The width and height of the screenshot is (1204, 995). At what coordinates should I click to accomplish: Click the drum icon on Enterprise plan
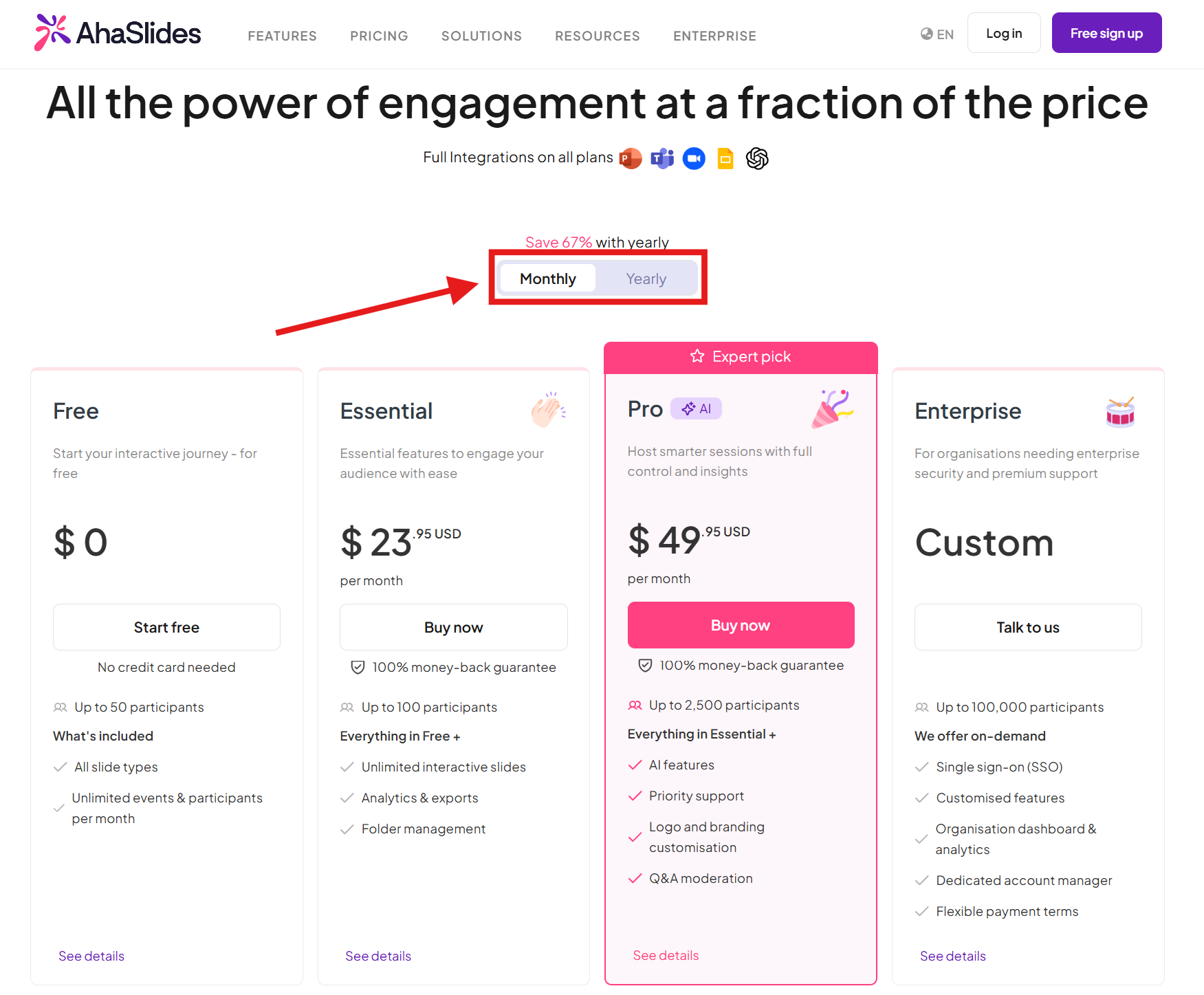tap(1120, 412)
